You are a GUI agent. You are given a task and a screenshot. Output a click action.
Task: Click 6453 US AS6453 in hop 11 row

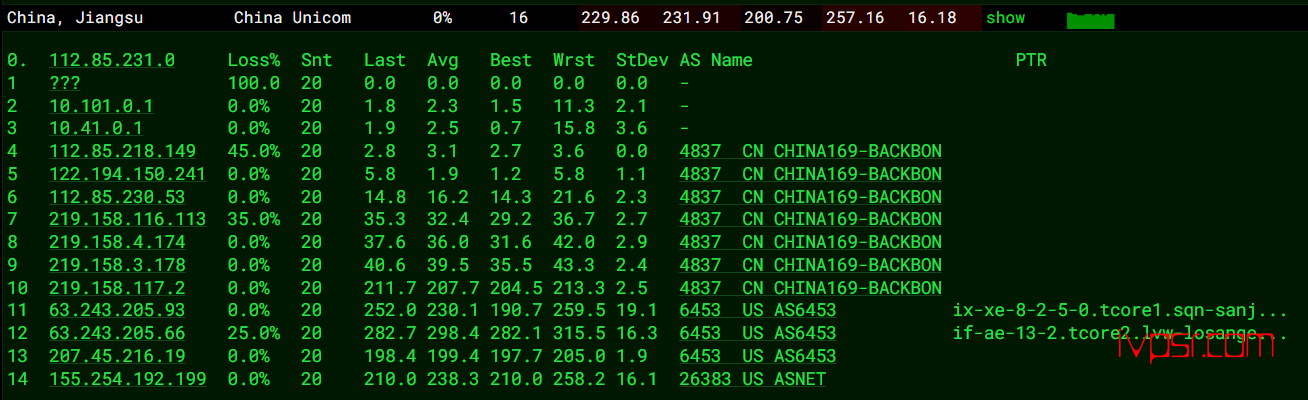coord(757,310)
